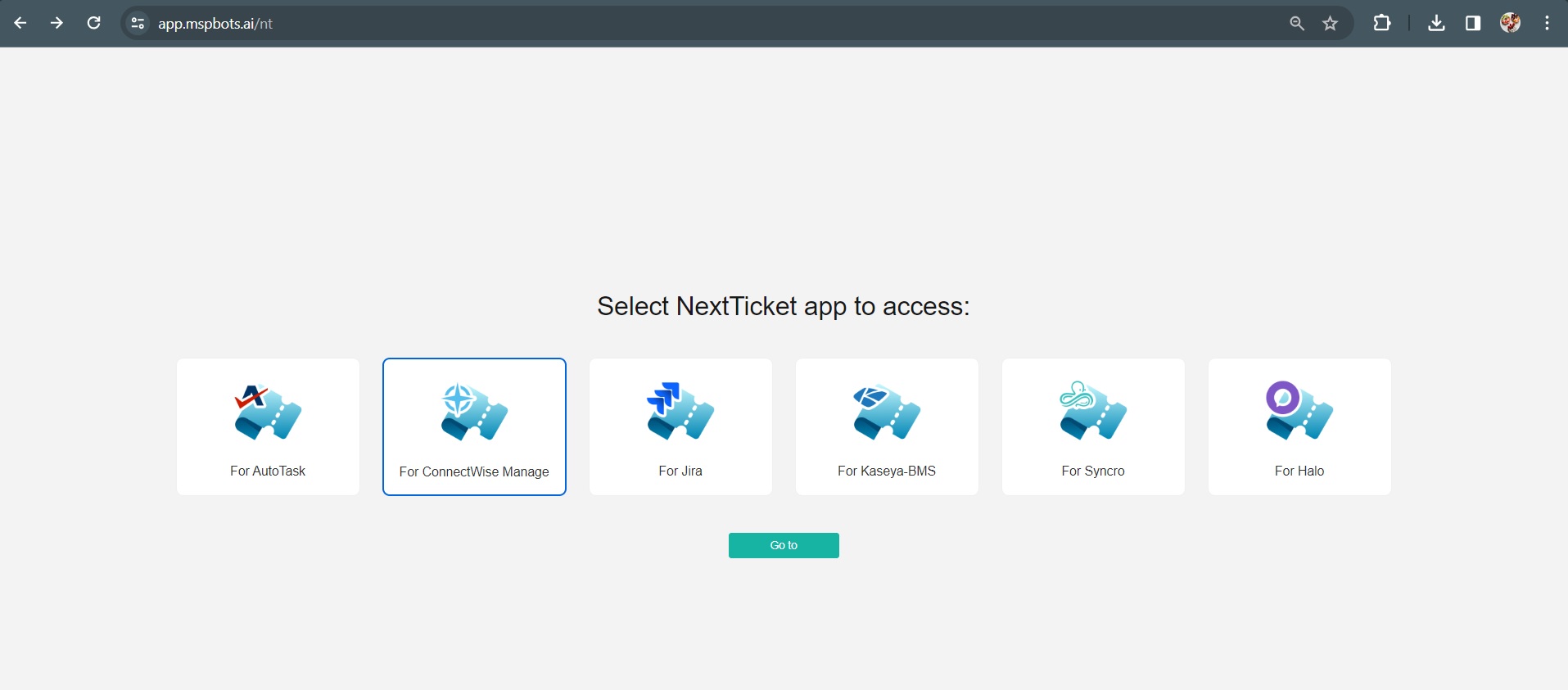Reload the current page
Image resolution: width=1568 pixels, height=690 pixels.
coord(94,23)
